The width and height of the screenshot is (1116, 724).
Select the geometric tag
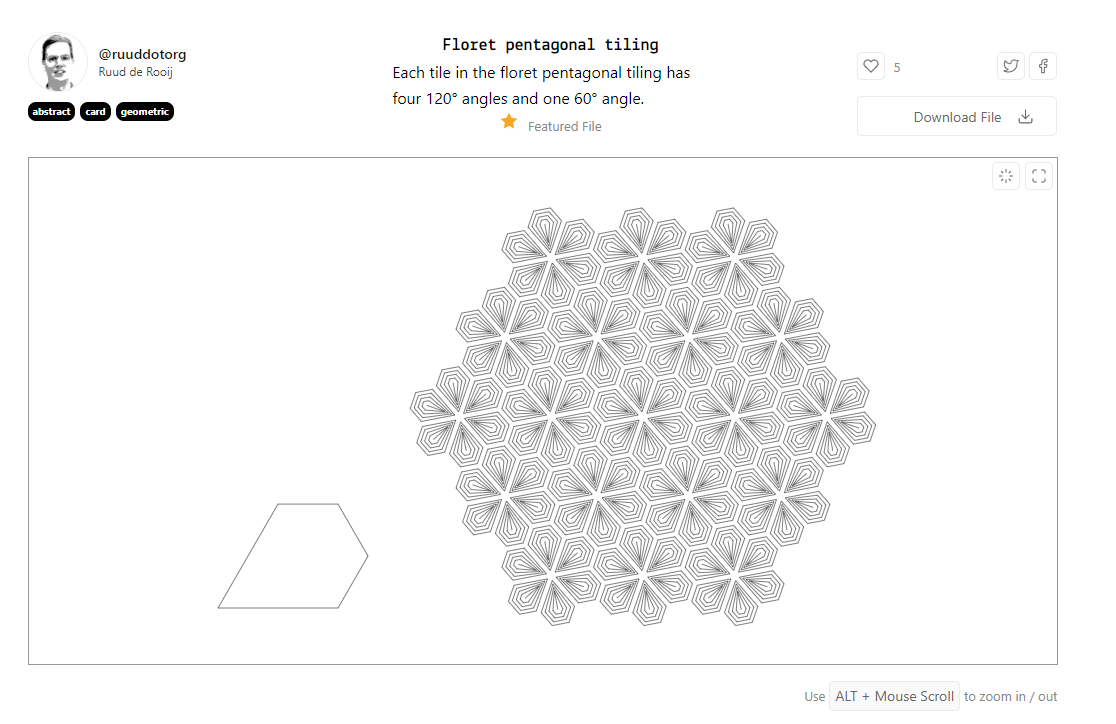pos(144,112)
